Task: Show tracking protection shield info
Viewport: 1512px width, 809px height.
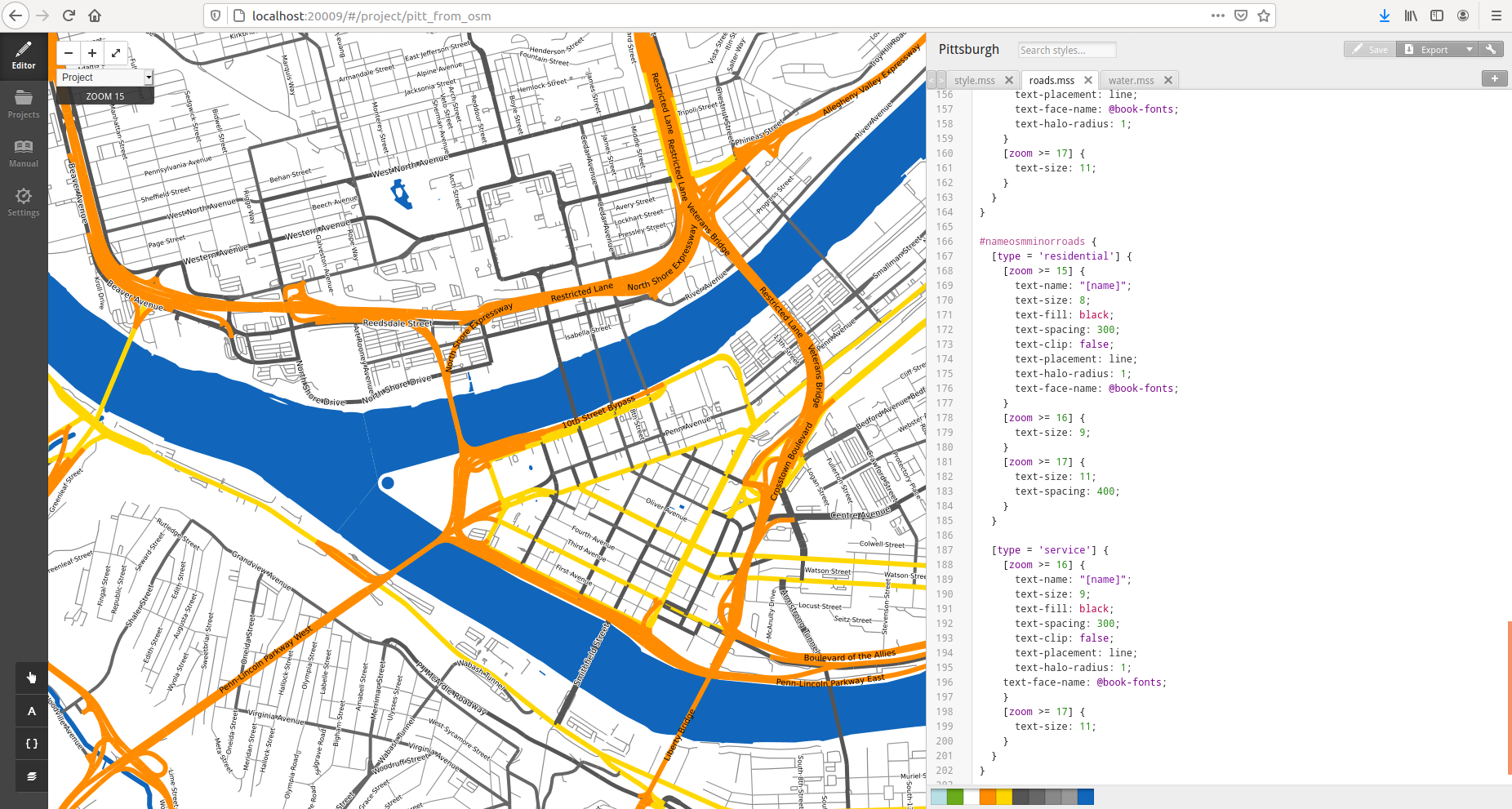Action: 216,16
